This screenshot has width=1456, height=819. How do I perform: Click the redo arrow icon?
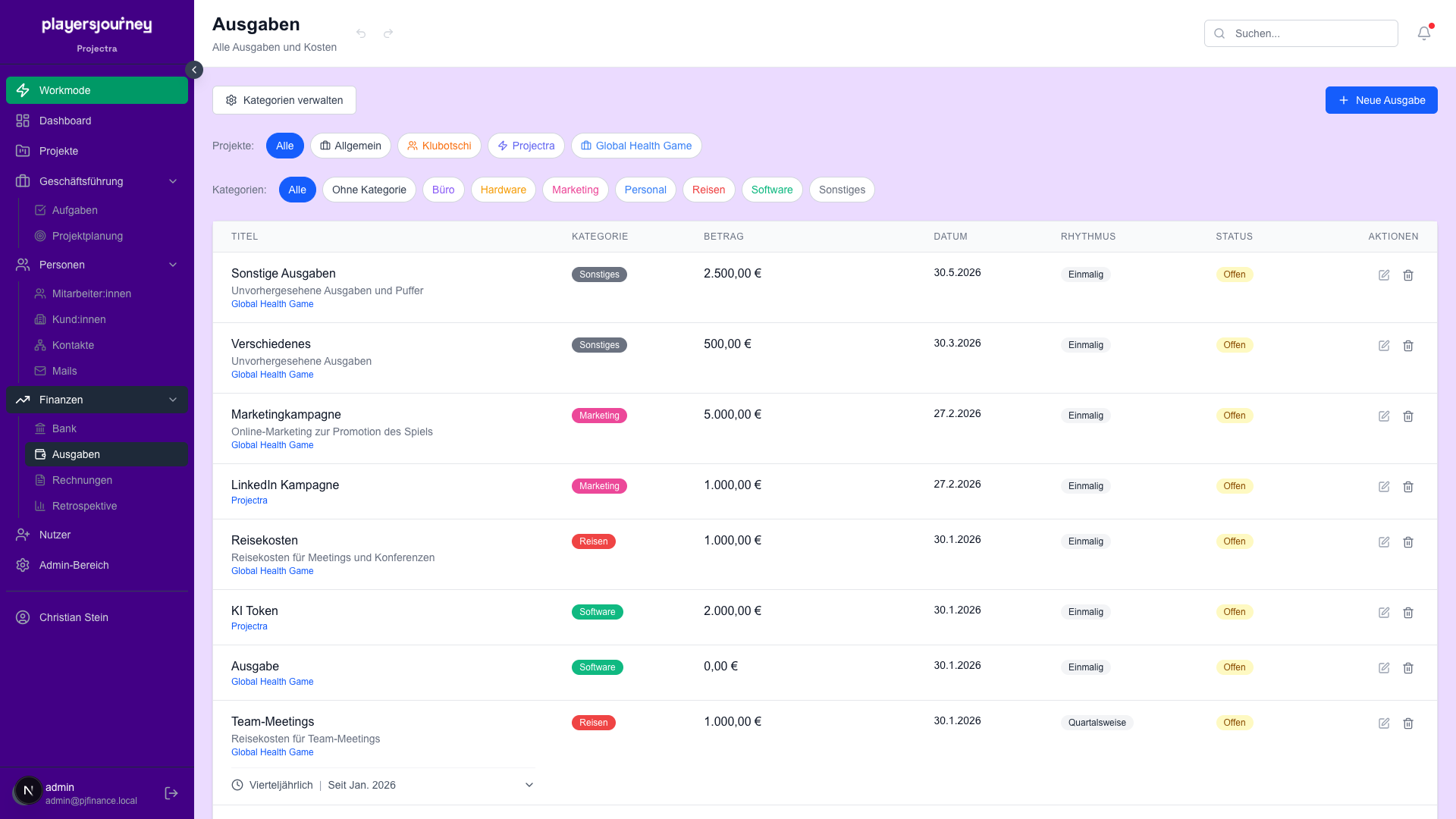point(388,33)
